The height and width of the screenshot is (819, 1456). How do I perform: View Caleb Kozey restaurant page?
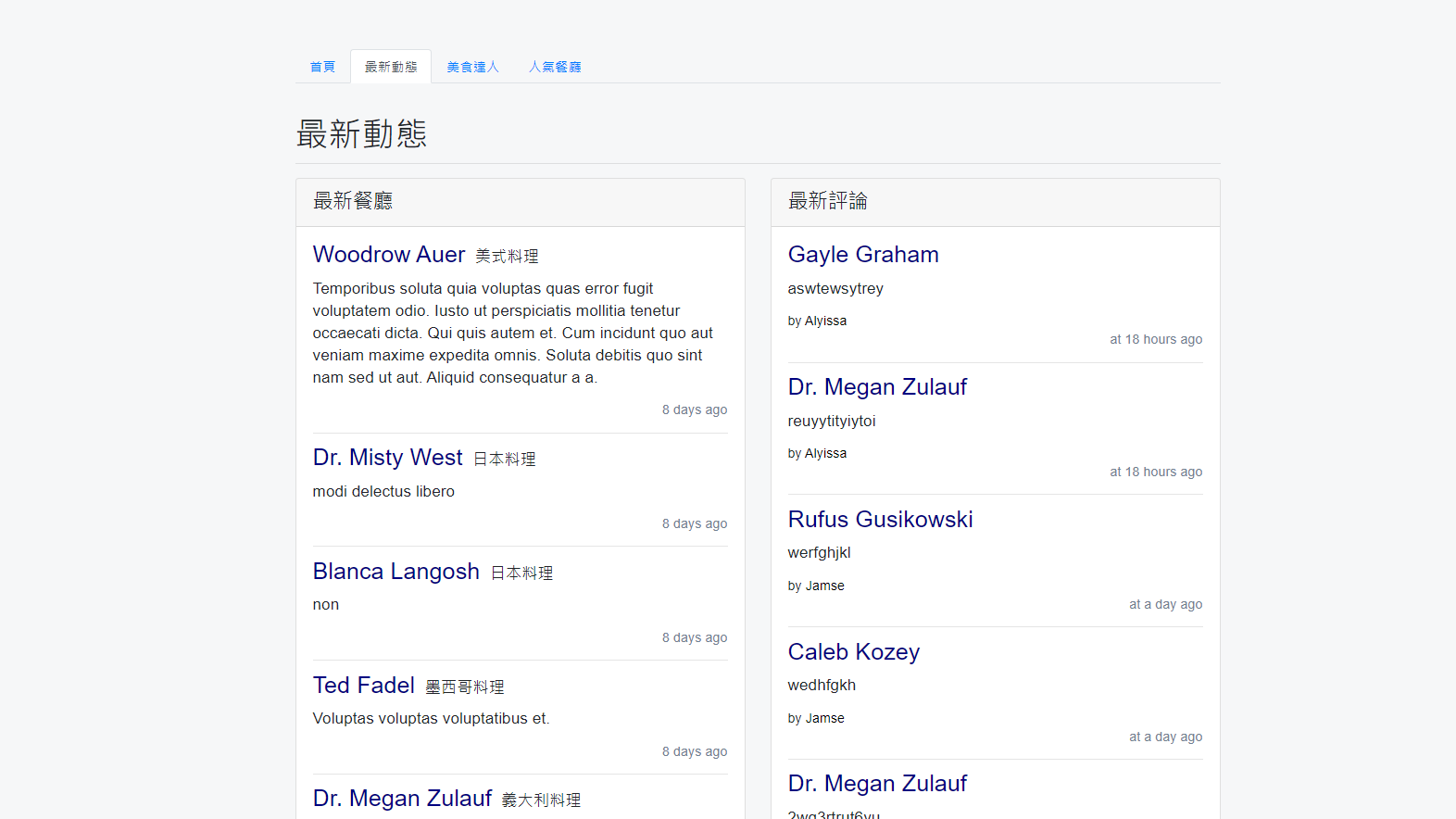854,652
